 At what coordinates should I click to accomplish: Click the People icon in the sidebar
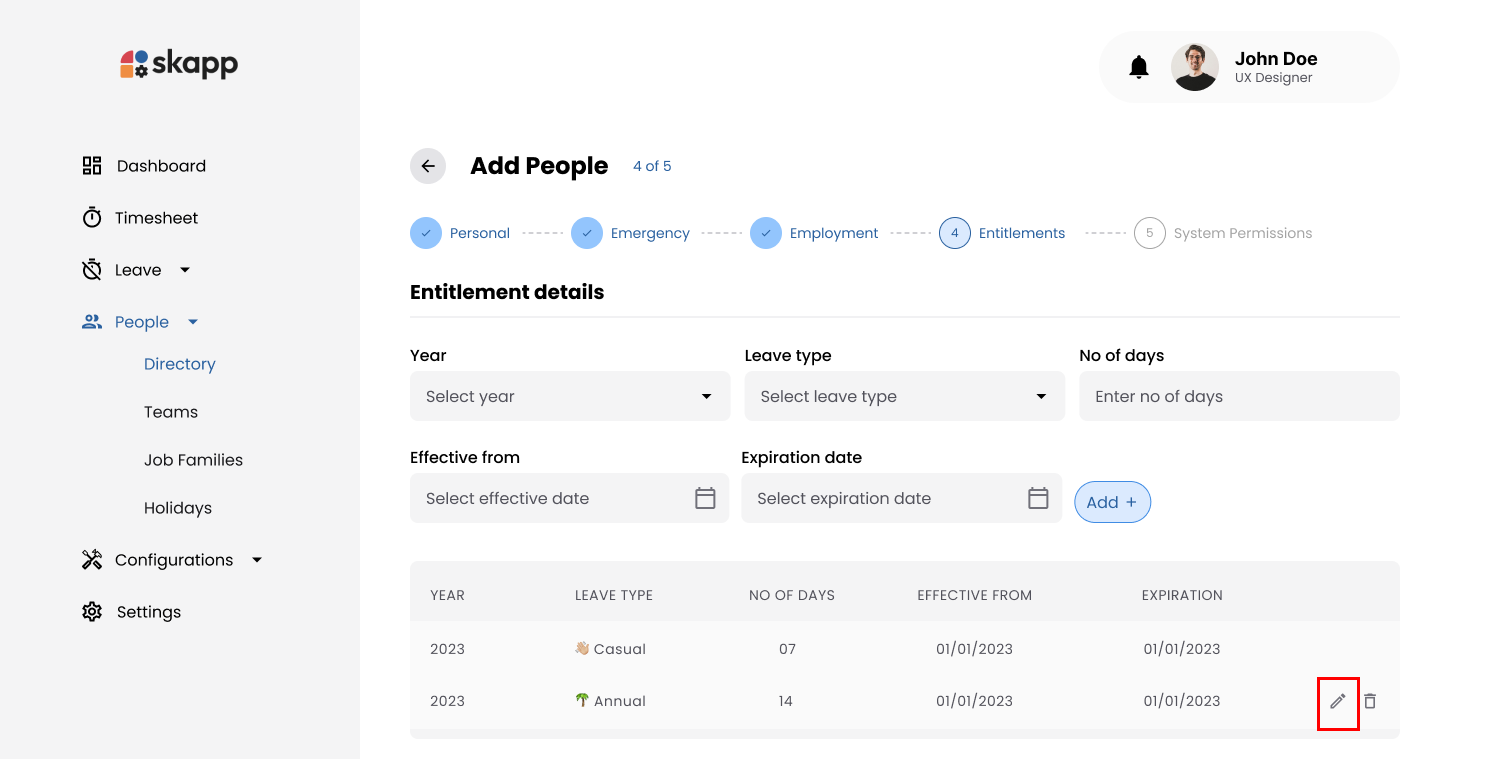click(91, 321)
